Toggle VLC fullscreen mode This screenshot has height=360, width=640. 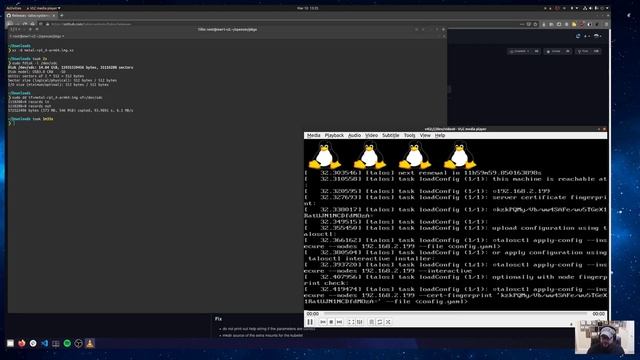pos(351,322)
